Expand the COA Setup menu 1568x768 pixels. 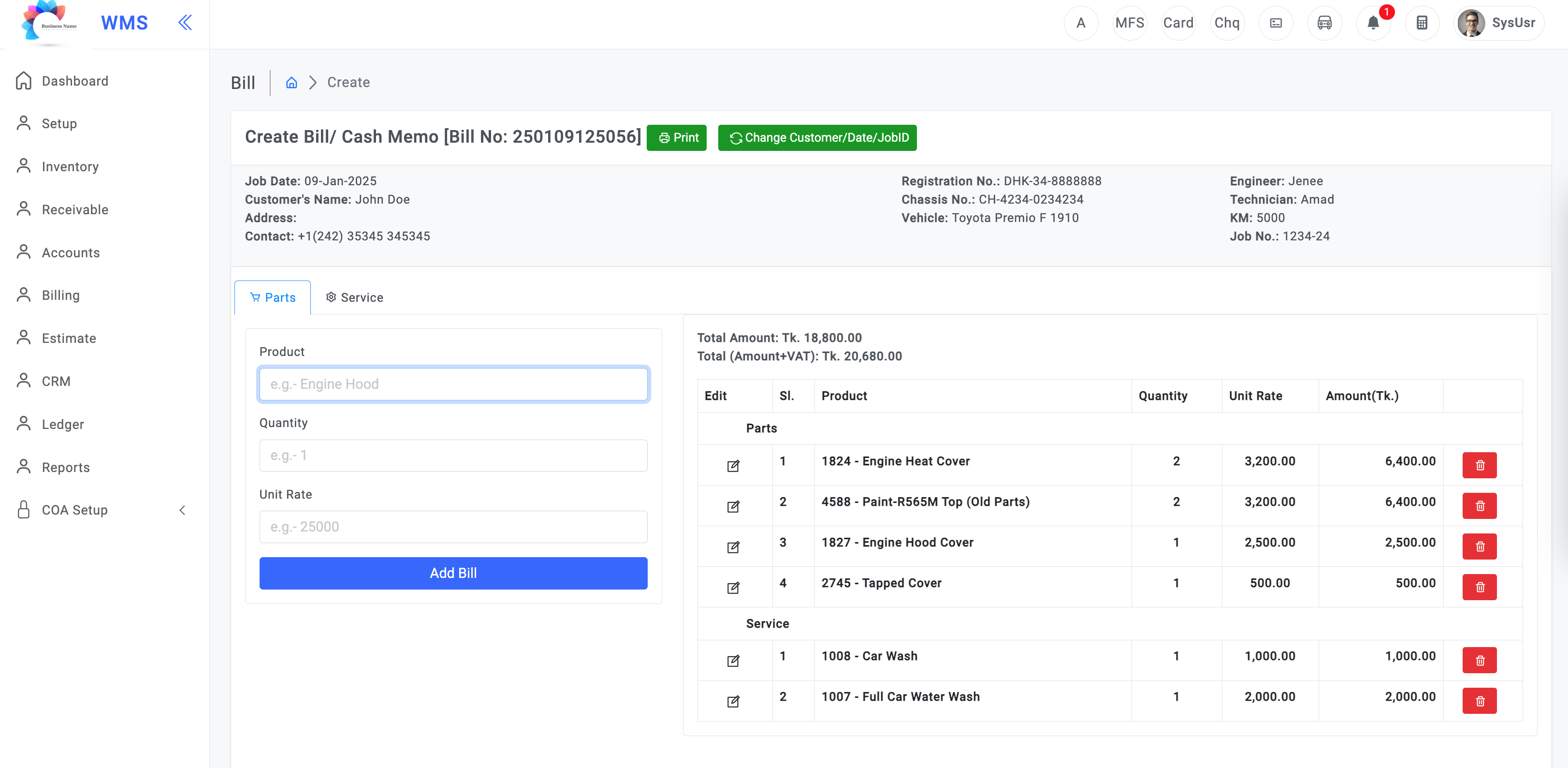click(x=102, y=510)
